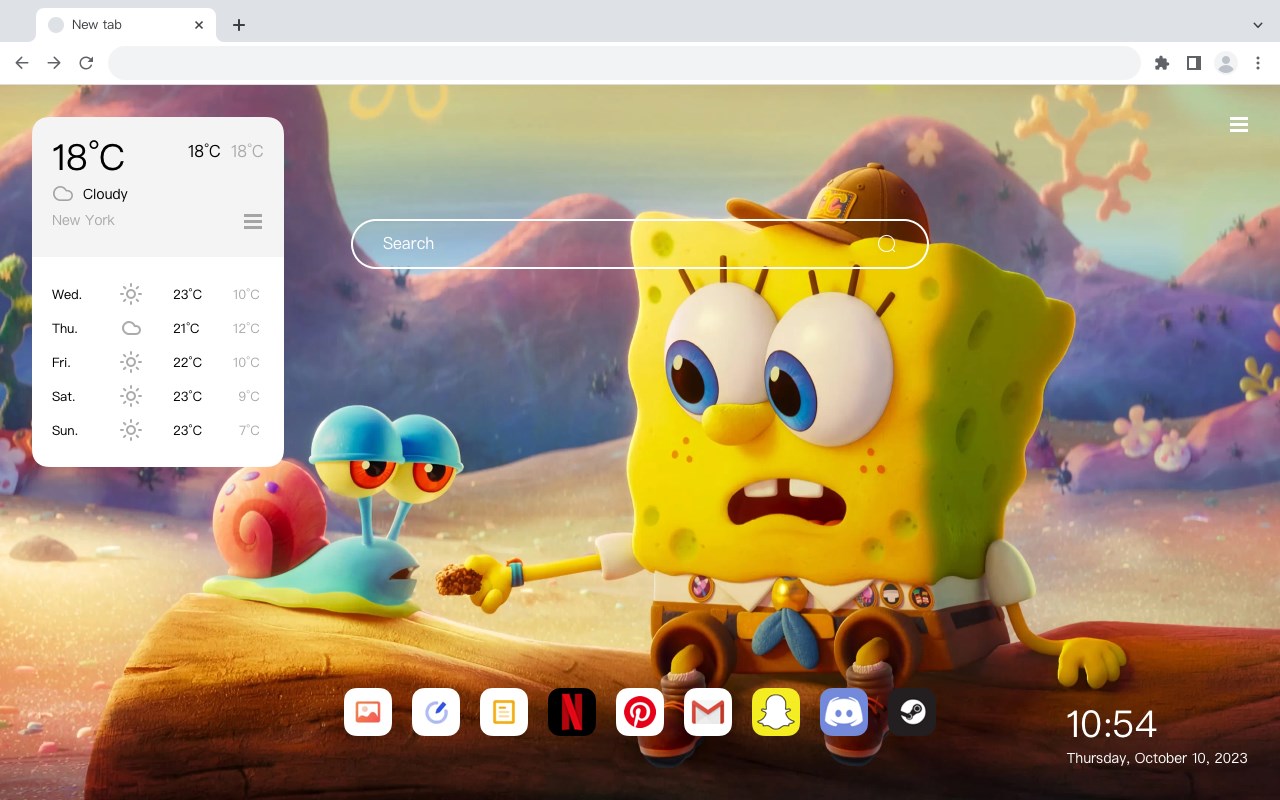1280x800 pixels.
Task: Open the Netflix shortcut
Action: (572, 712)
